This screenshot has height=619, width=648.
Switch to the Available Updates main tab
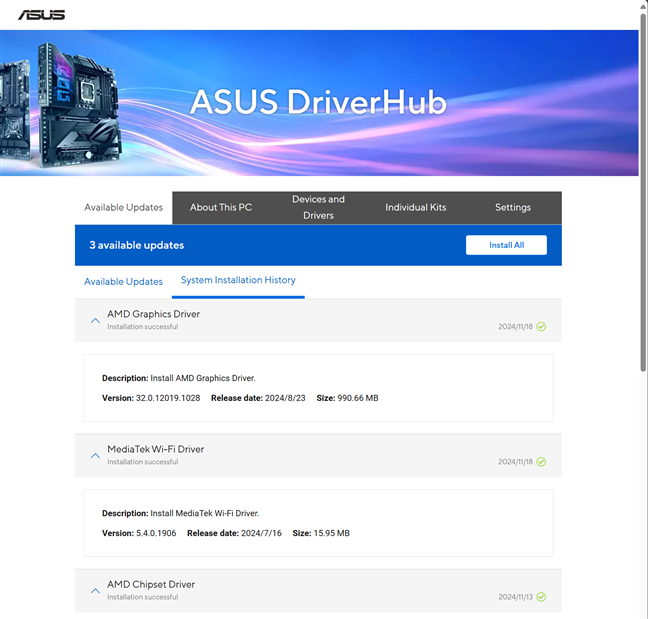pos(124,207)
